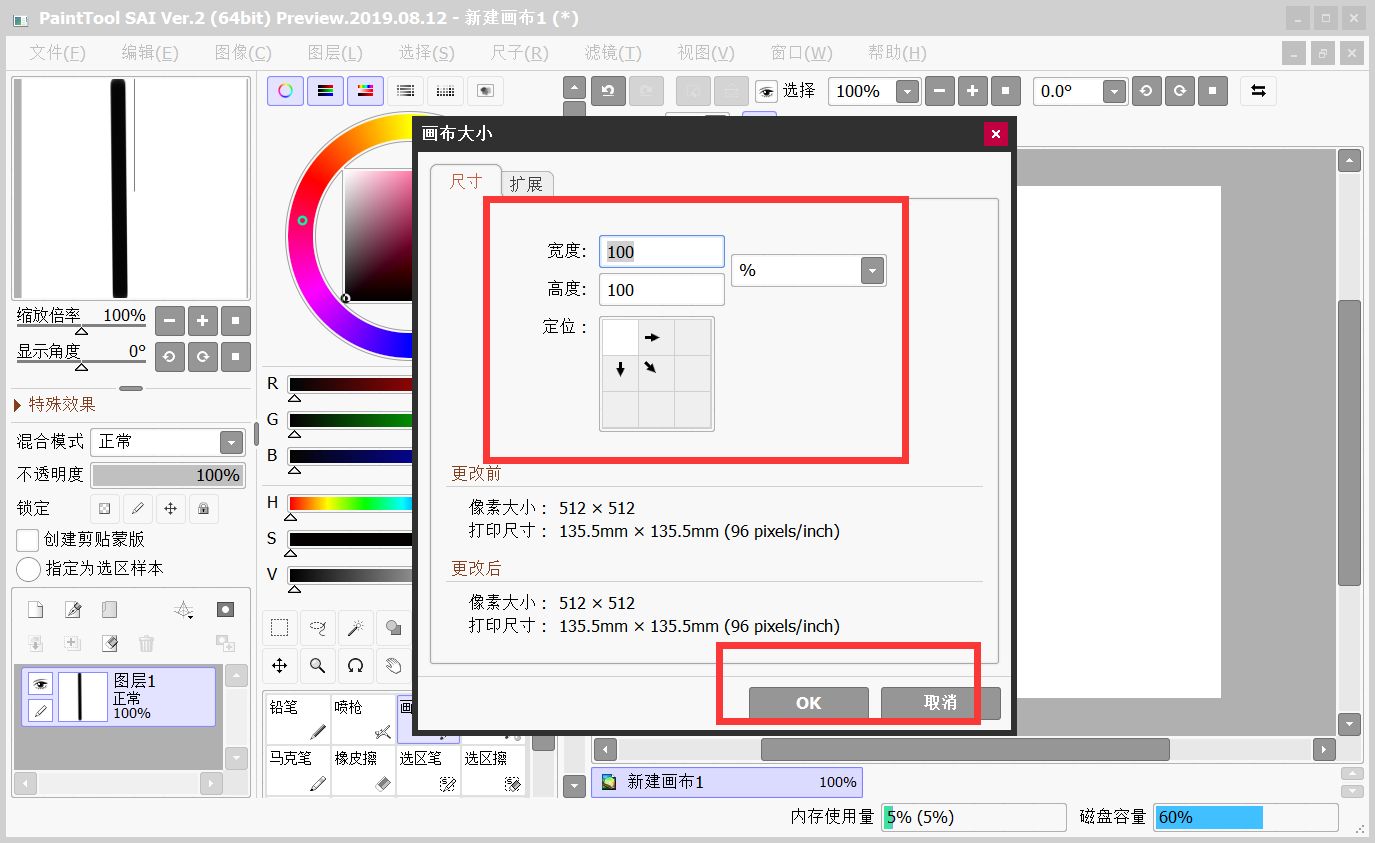
Task: Choose the 铅笔 pencil brush
Action: 298,720
